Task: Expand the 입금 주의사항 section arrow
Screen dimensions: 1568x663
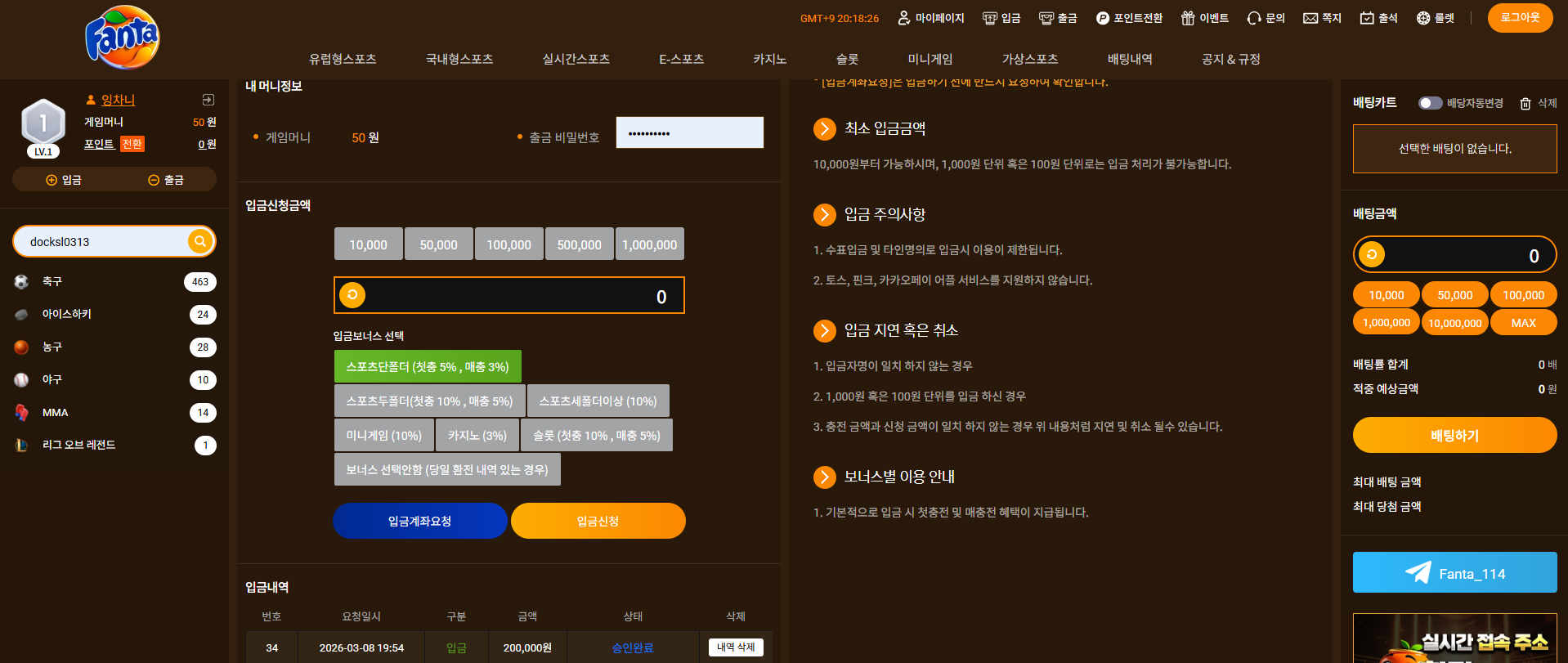Action: click(x=825, y=214)
